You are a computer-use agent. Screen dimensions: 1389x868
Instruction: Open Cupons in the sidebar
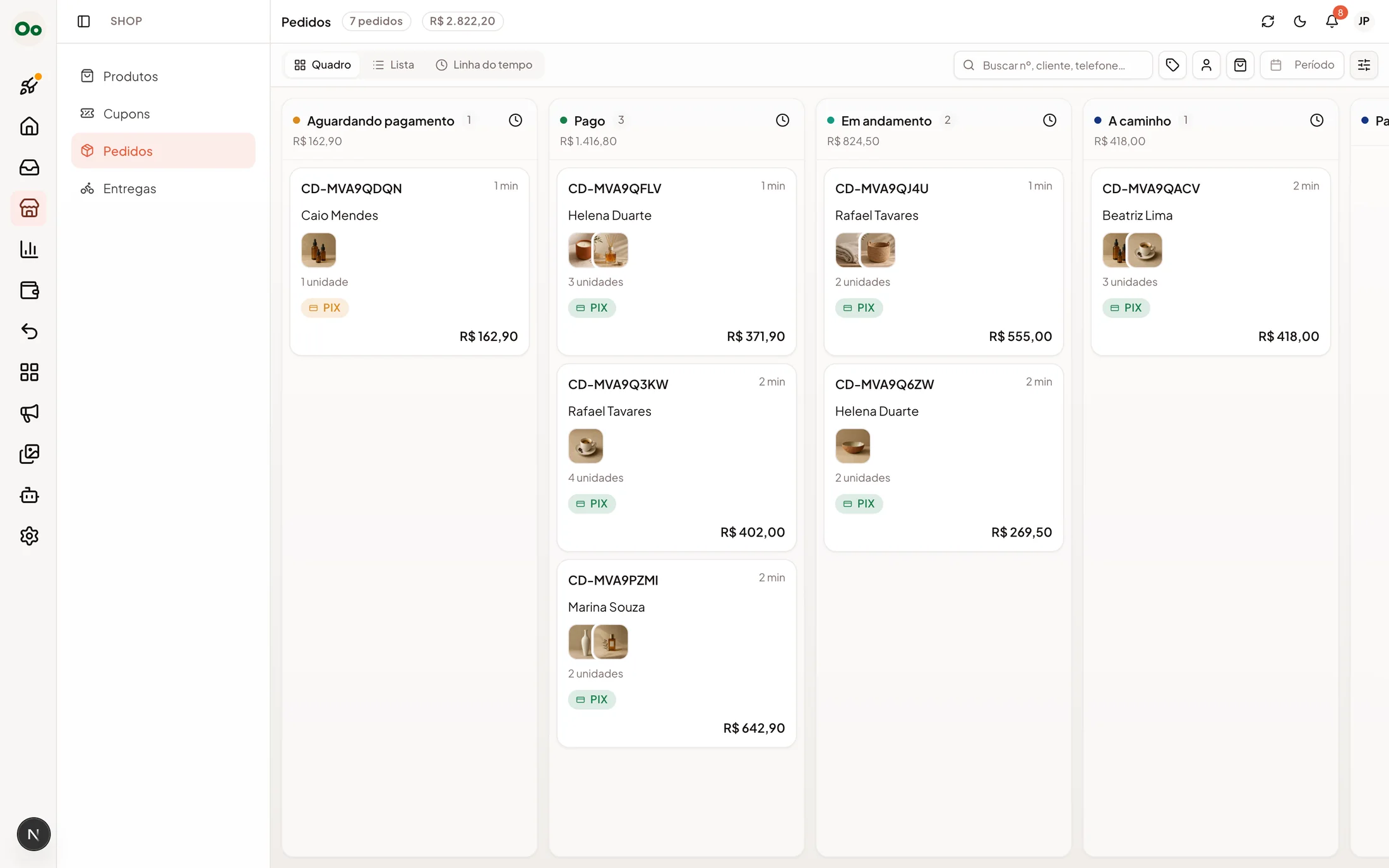coord(163,114)
